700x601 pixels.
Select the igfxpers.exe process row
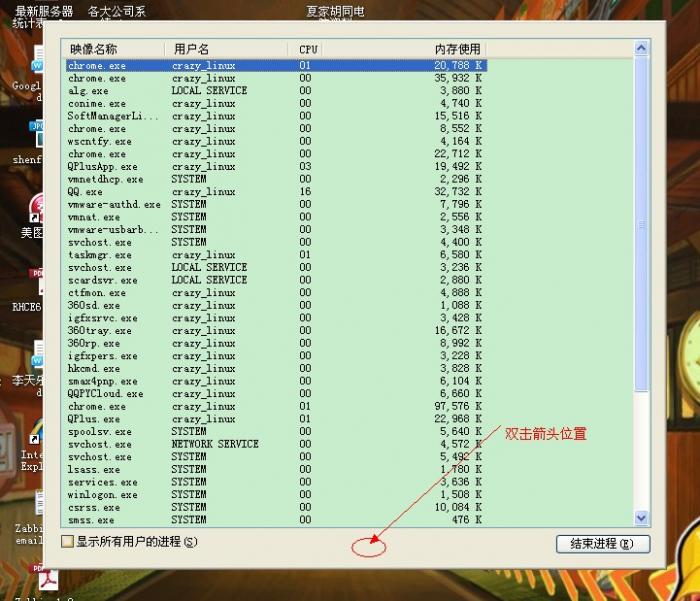pos(277,356)
